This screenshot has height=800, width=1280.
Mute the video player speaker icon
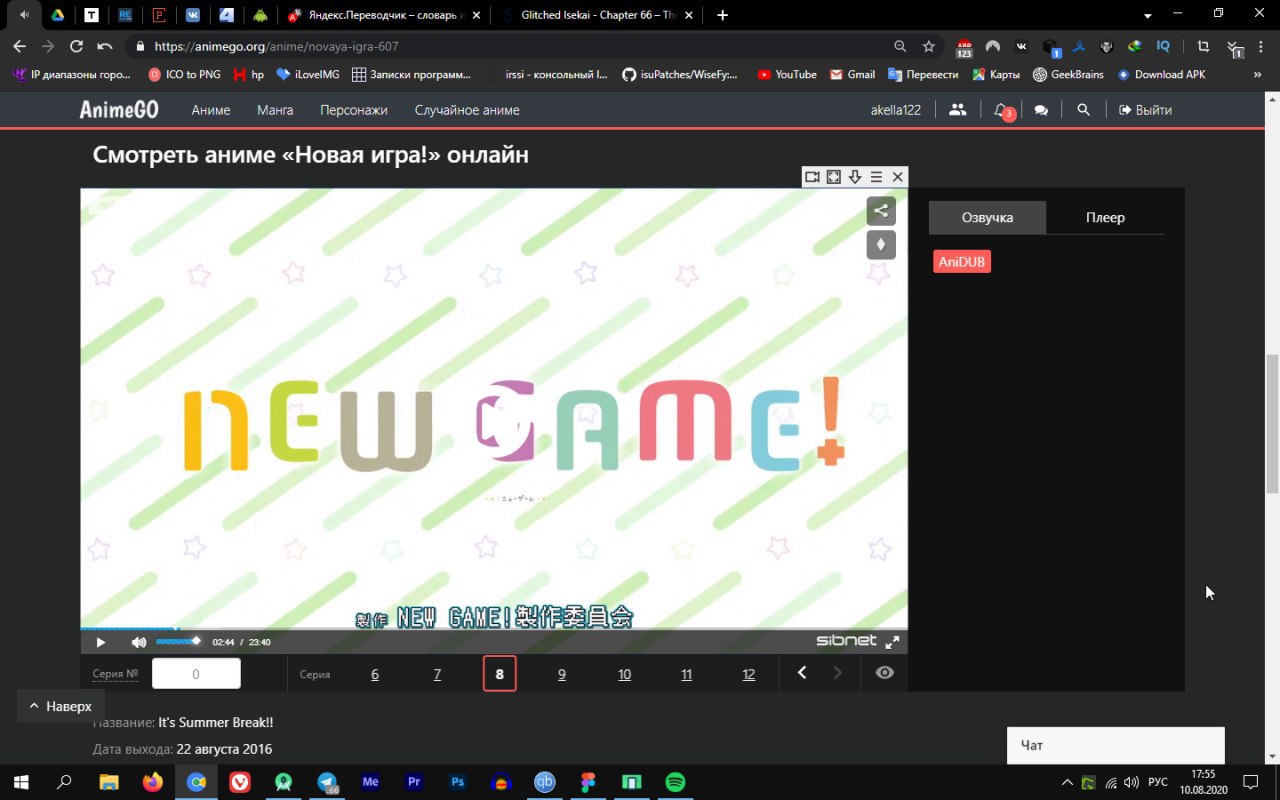tap(139, 642)
